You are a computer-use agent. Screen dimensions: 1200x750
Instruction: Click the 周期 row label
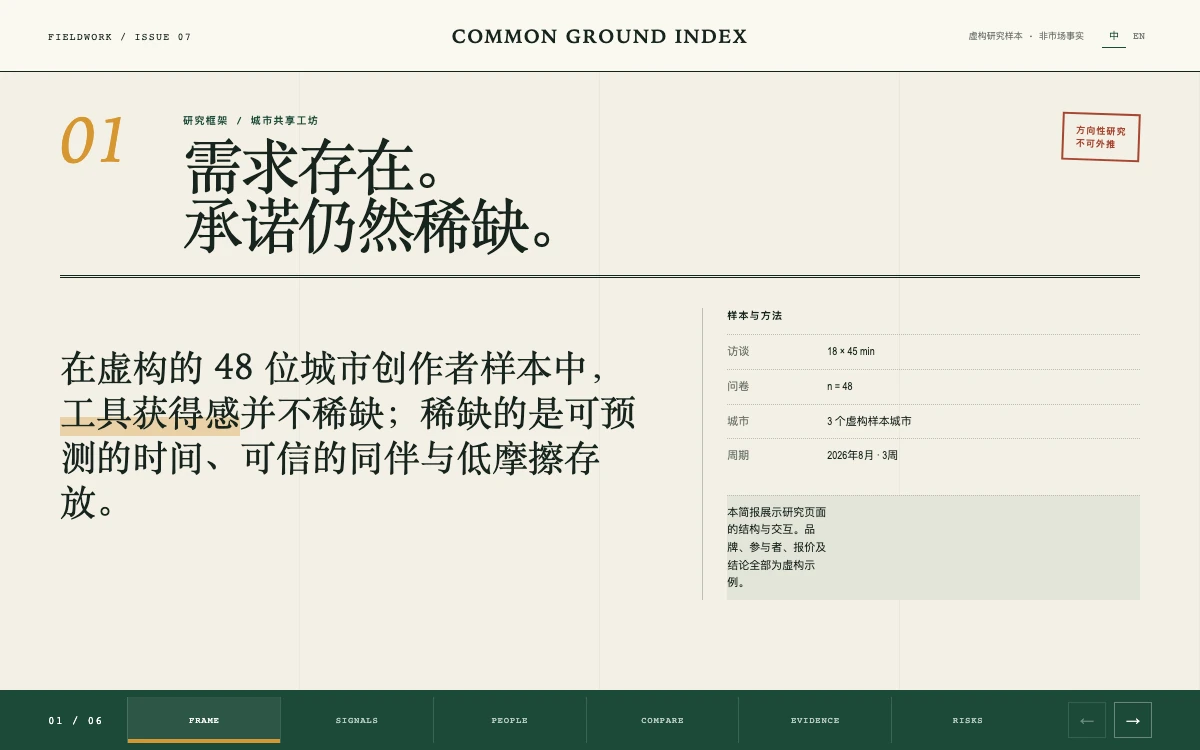click(738, 455)
